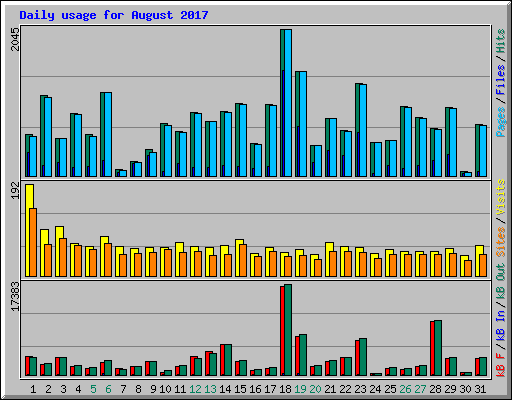This screenshot has width=512, height=400.
Task: Click day 27 on the x-axis
Action: 420,389
